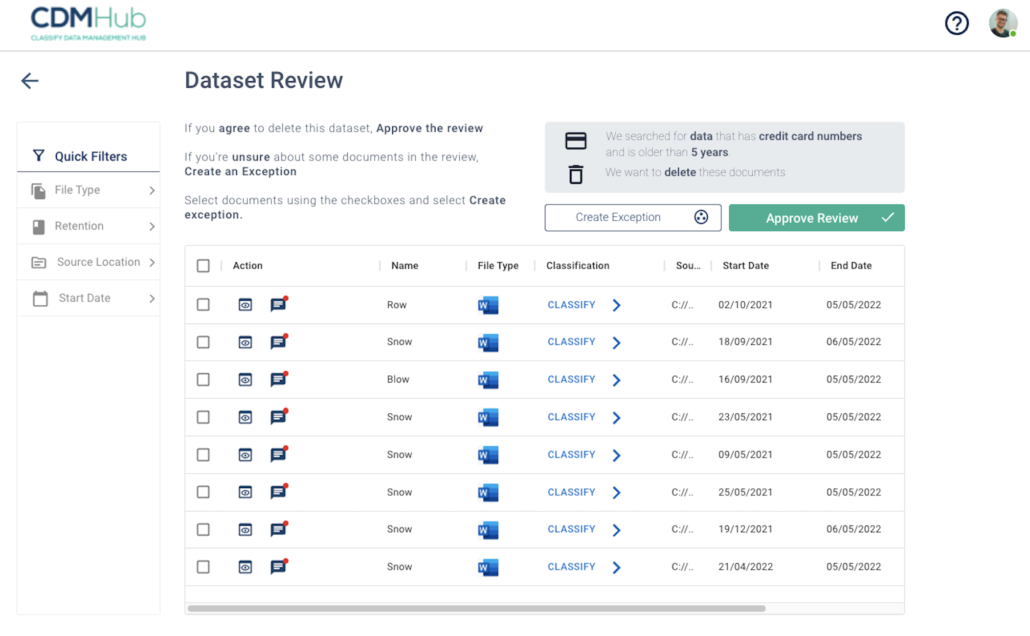Click the preview eye icon for Row
Image resolution: width=1030 pixels, height=636 pixels.
[245, 304]
